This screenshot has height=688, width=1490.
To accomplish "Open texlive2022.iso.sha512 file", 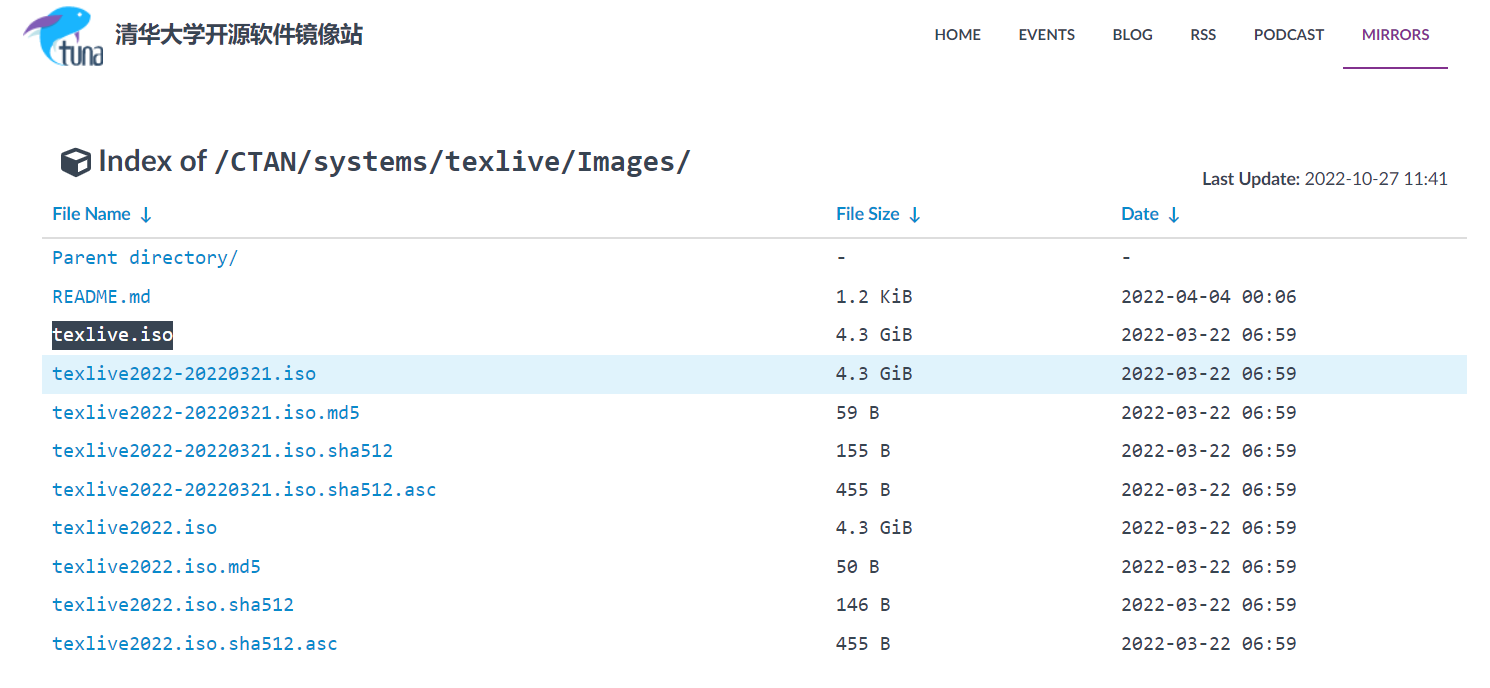I will pyautogui.click(x=173, y=605).
